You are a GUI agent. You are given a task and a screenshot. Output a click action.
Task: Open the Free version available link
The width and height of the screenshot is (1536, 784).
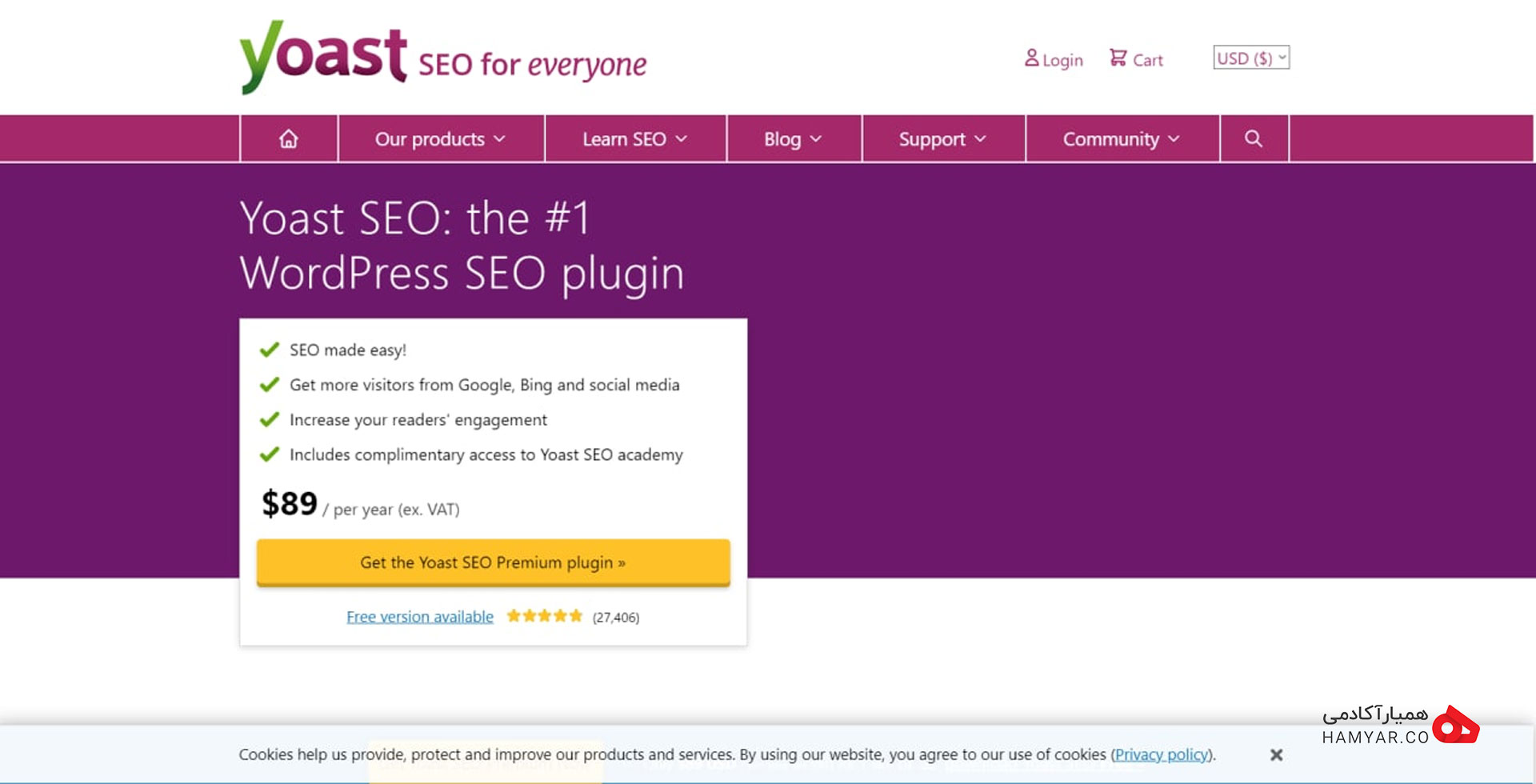coord(420,617)
